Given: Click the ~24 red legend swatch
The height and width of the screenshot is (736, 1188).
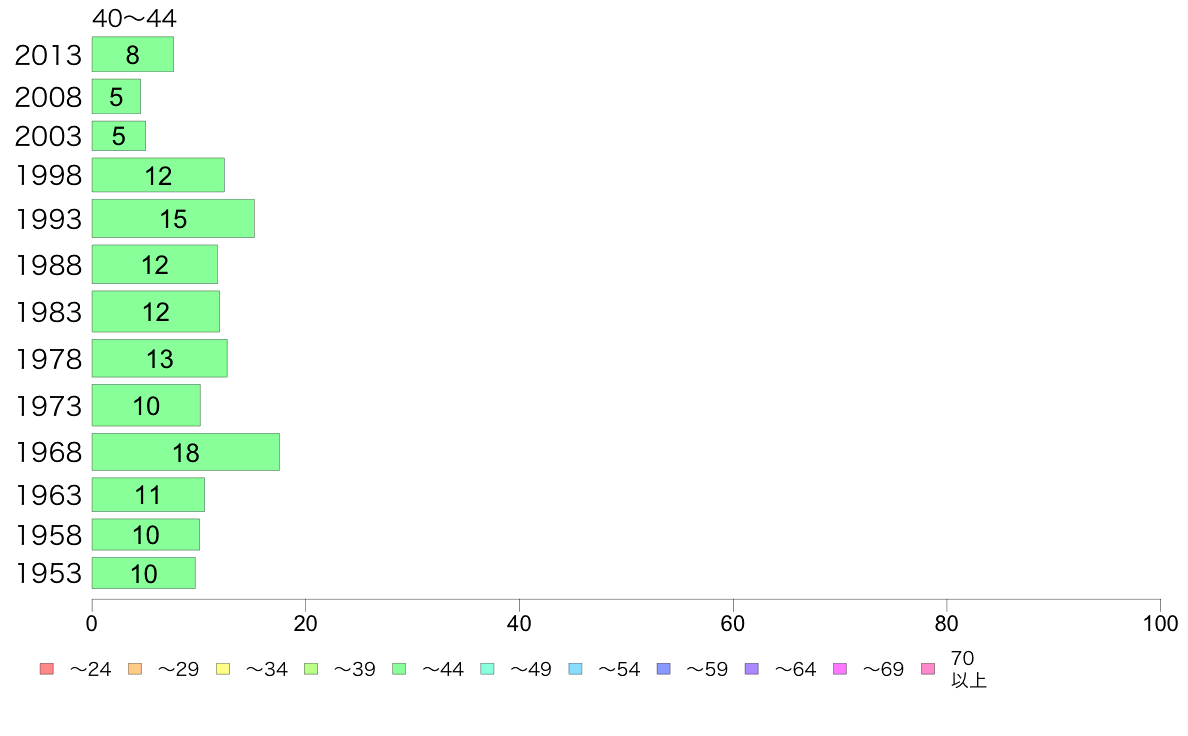Looking at the screenshot, I should coord(47,669).
